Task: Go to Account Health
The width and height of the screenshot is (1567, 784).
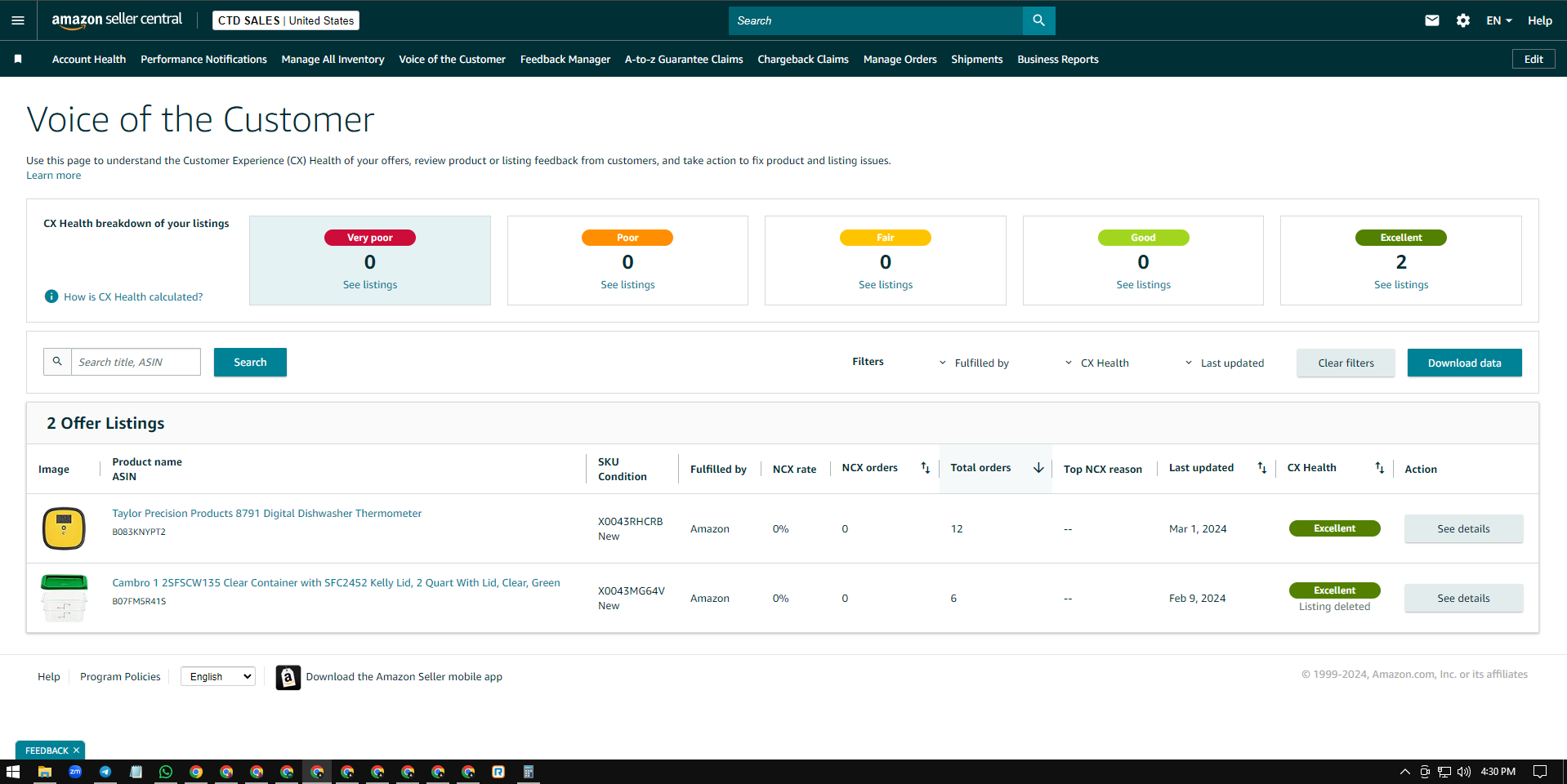Action: pyautogui.click(x=89, y=59)
